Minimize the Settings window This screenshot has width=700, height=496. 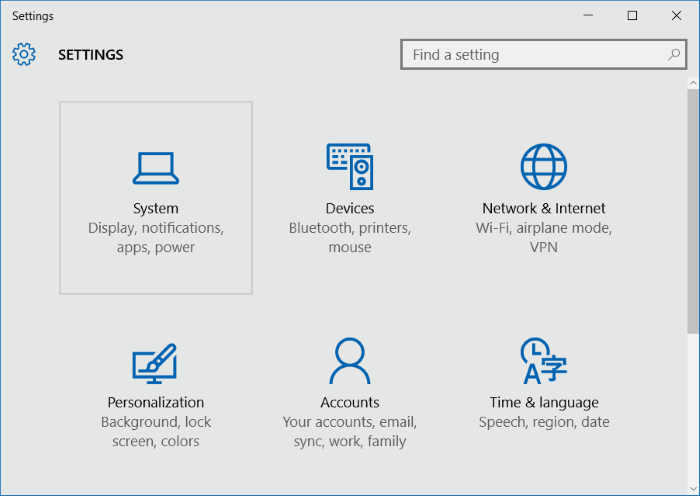tap(588, 16)
